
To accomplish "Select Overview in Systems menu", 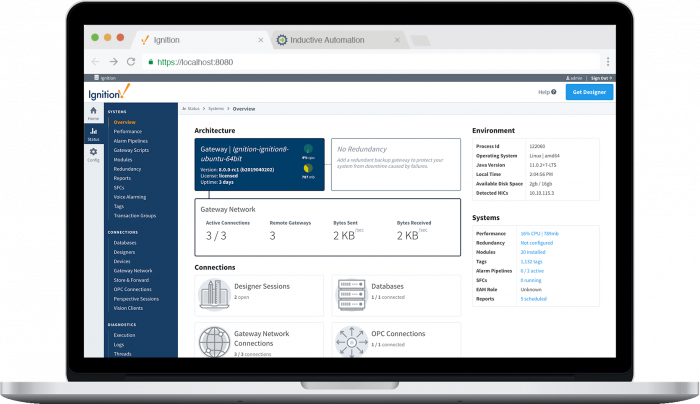I will (x=125, y=122).
